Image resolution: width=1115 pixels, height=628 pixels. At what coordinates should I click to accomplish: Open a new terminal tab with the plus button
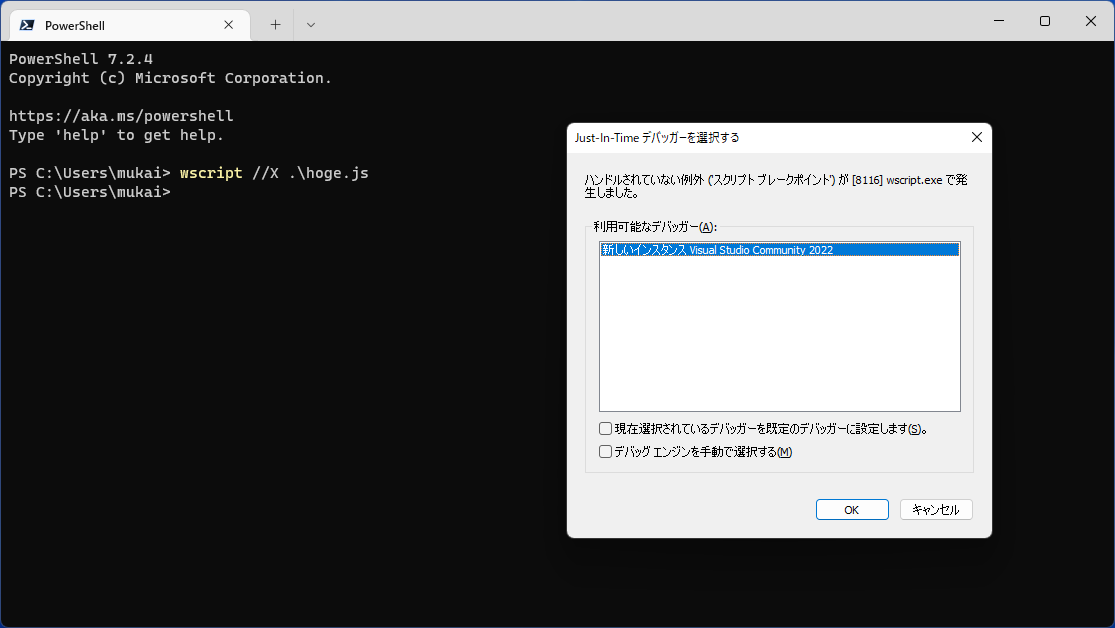pyautogui.click(x=274, y=22)
